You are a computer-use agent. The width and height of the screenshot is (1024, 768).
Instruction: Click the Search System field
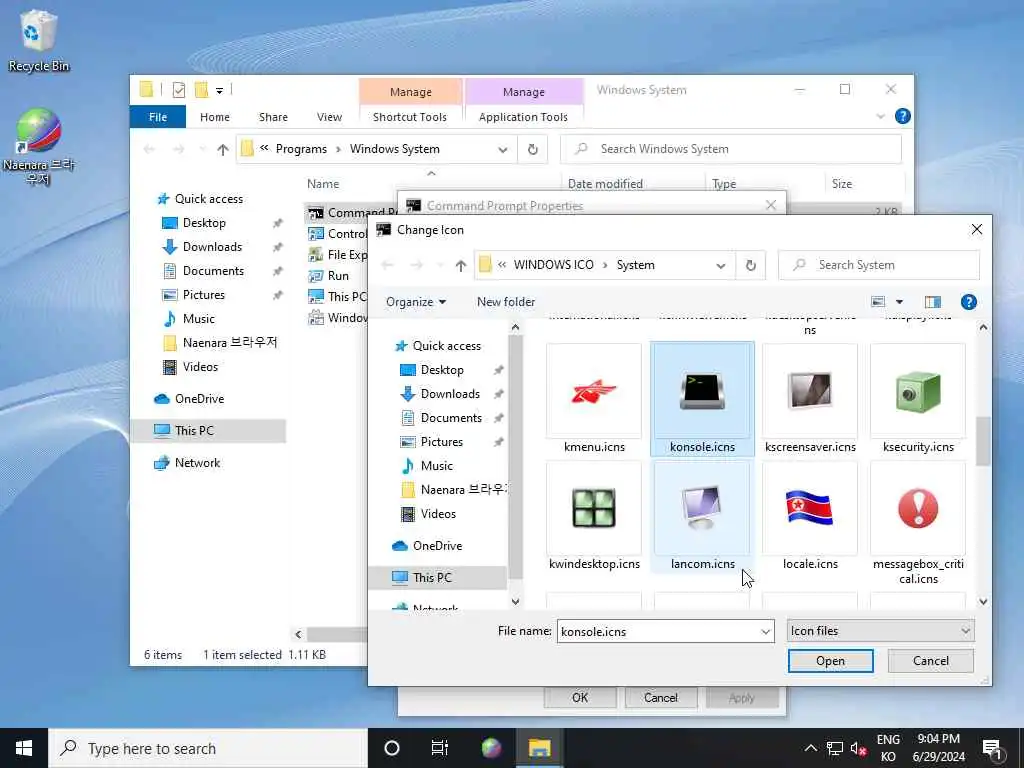click(878, 265)
